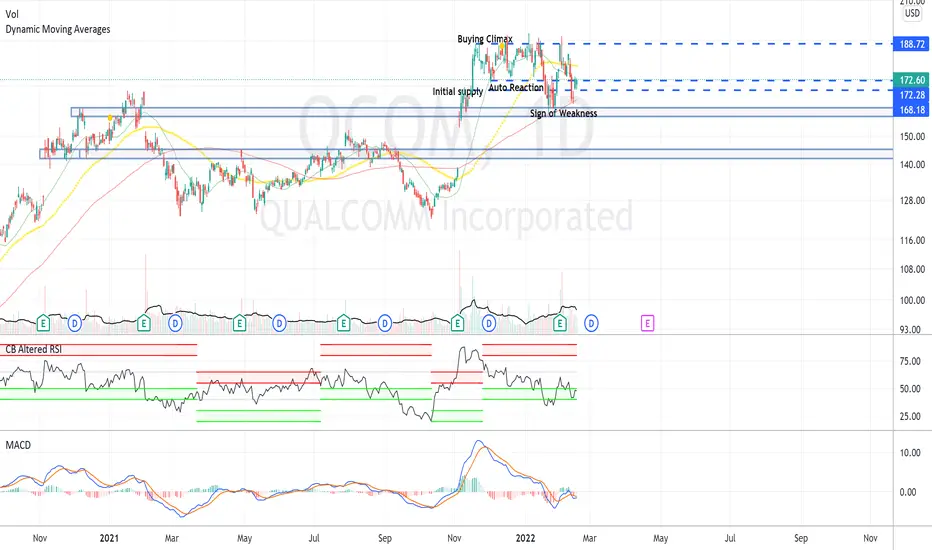Select the Buying Climax annotation
This screenshot has width=932, height=550.
point(484,39)
